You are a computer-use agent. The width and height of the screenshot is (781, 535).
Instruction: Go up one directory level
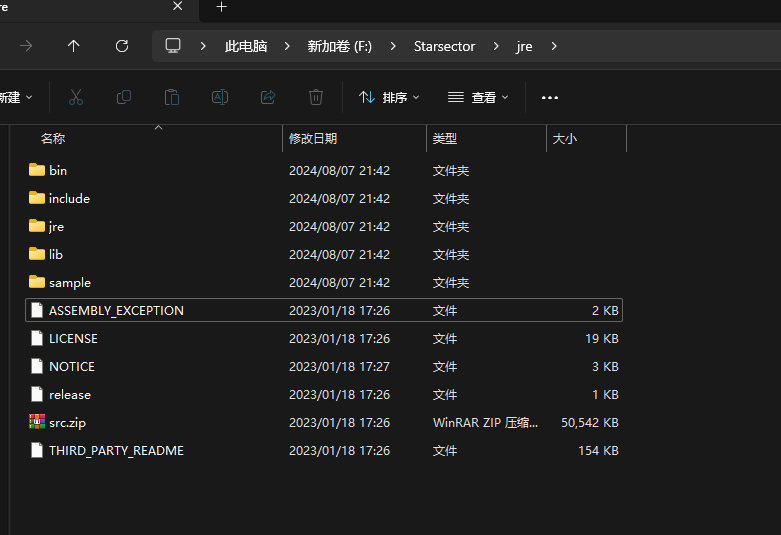pos(73,46)
